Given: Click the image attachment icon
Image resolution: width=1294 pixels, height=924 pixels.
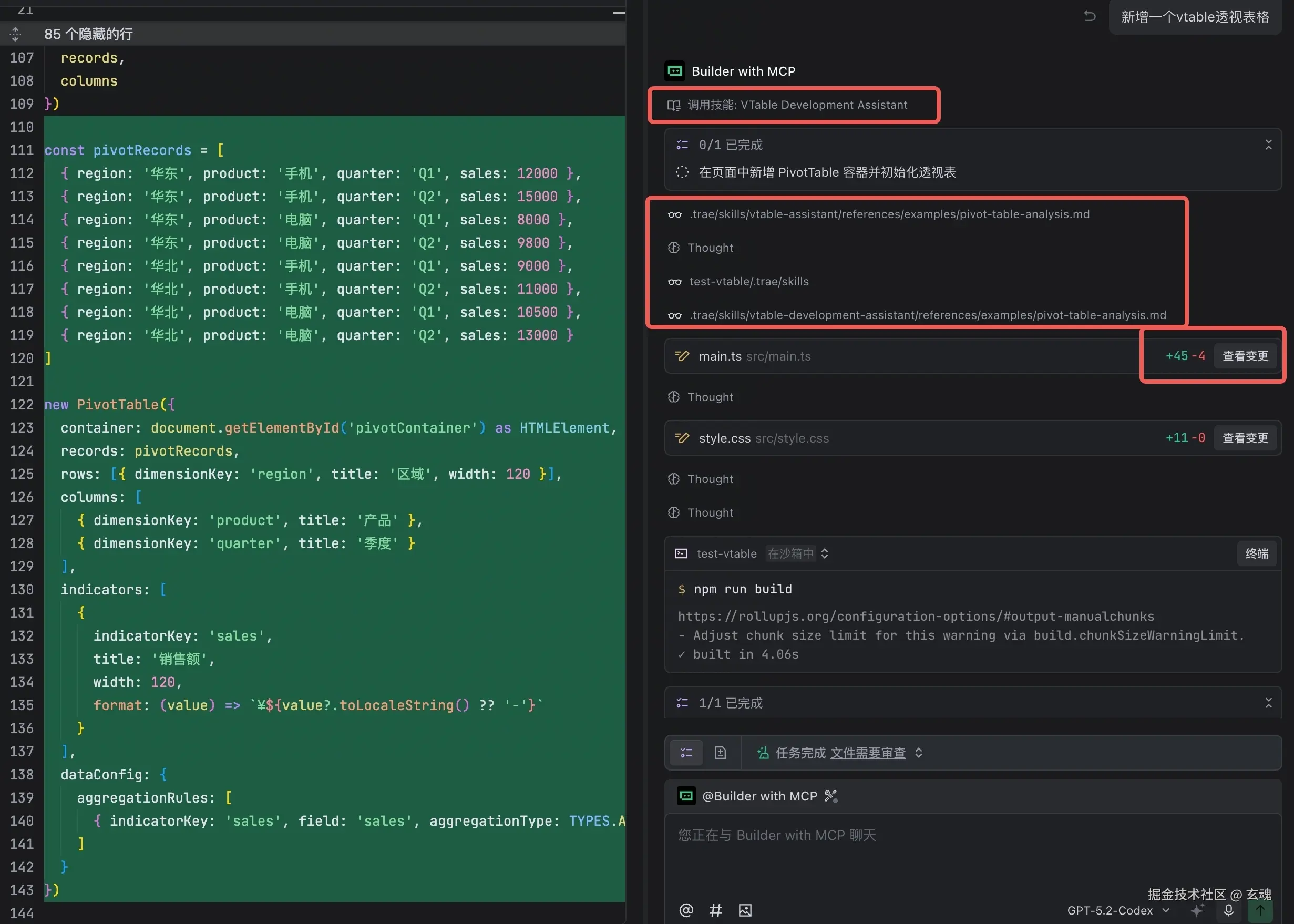Looking at the screenshot, I should pyautogui.click(x=745, y=910).
